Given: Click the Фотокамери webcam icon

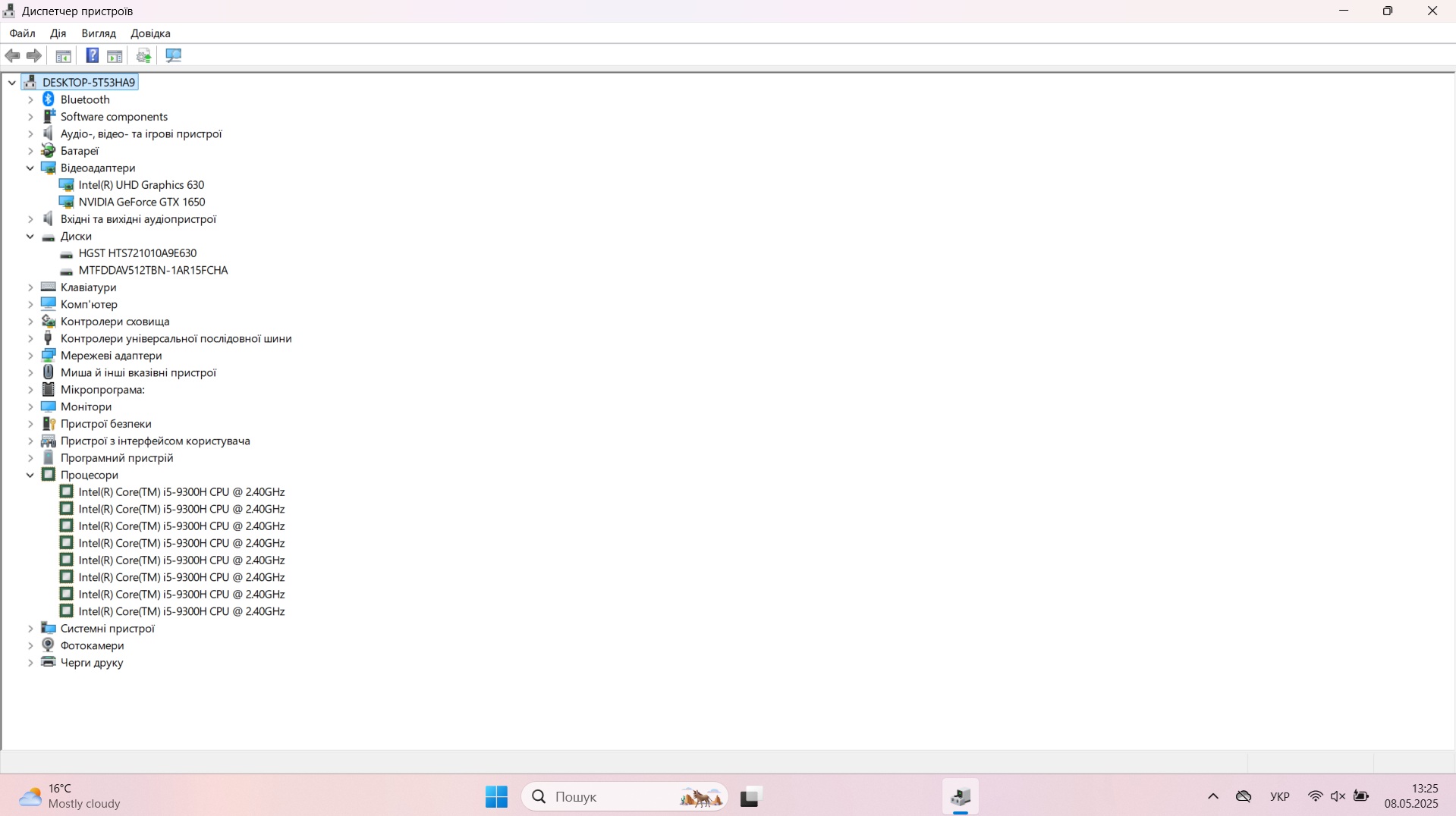Looking at the screenshot, I should [49, 645].
